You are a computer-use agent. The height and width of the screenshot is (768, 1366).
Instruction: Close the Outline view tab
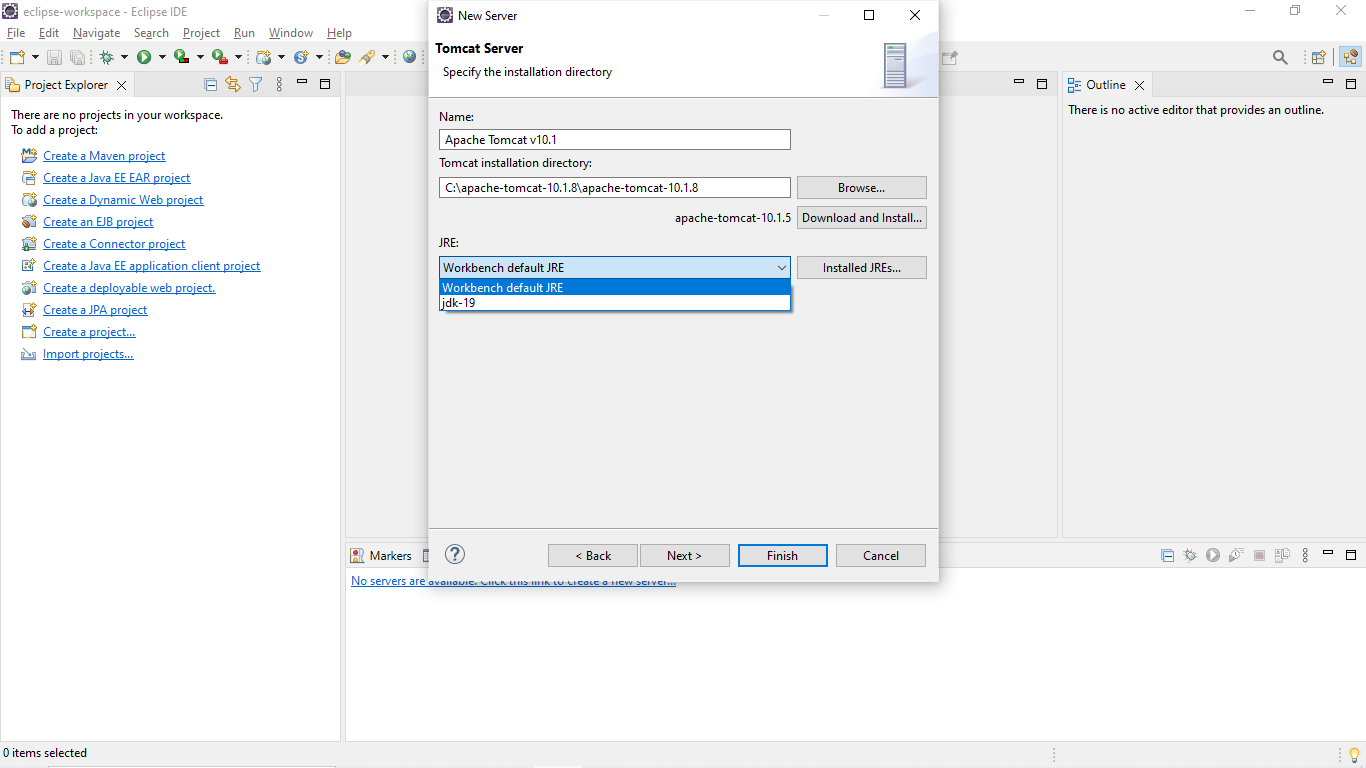click(1138, 86)
